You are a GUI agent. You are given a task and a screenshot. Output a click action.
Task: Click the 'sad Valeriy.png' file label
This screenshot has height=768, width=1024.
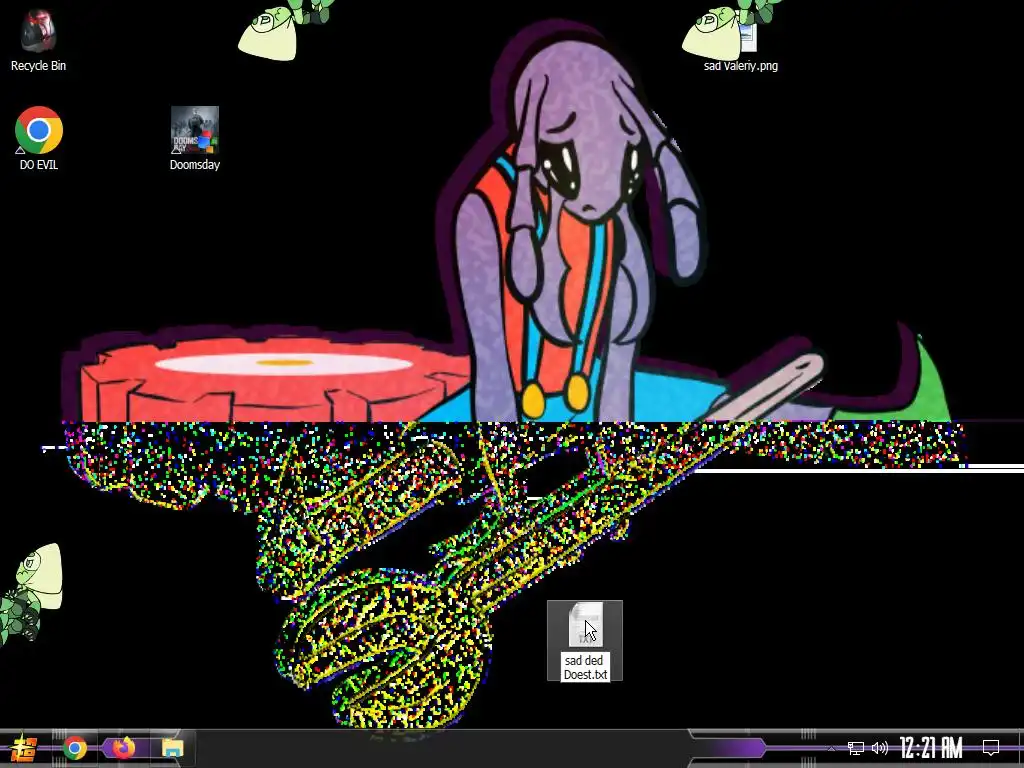pyautogui.click(x=741, y=66)
